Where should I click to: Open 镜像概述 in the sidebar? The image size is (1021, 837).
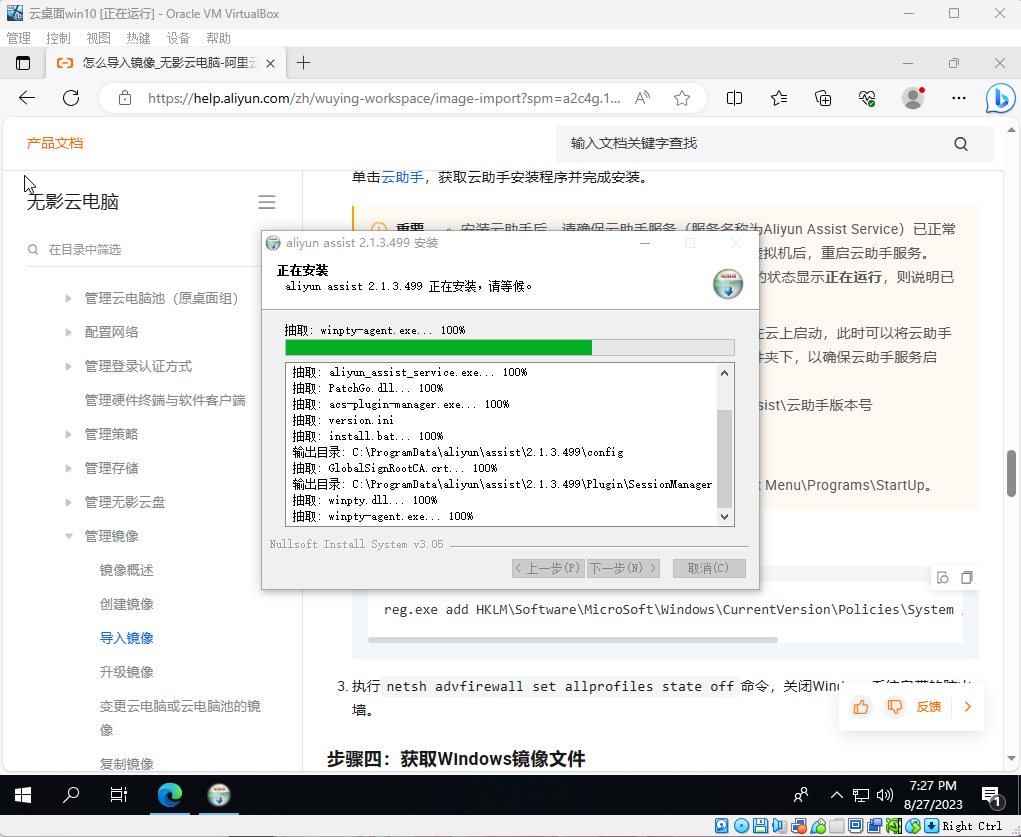click(126, 570)
